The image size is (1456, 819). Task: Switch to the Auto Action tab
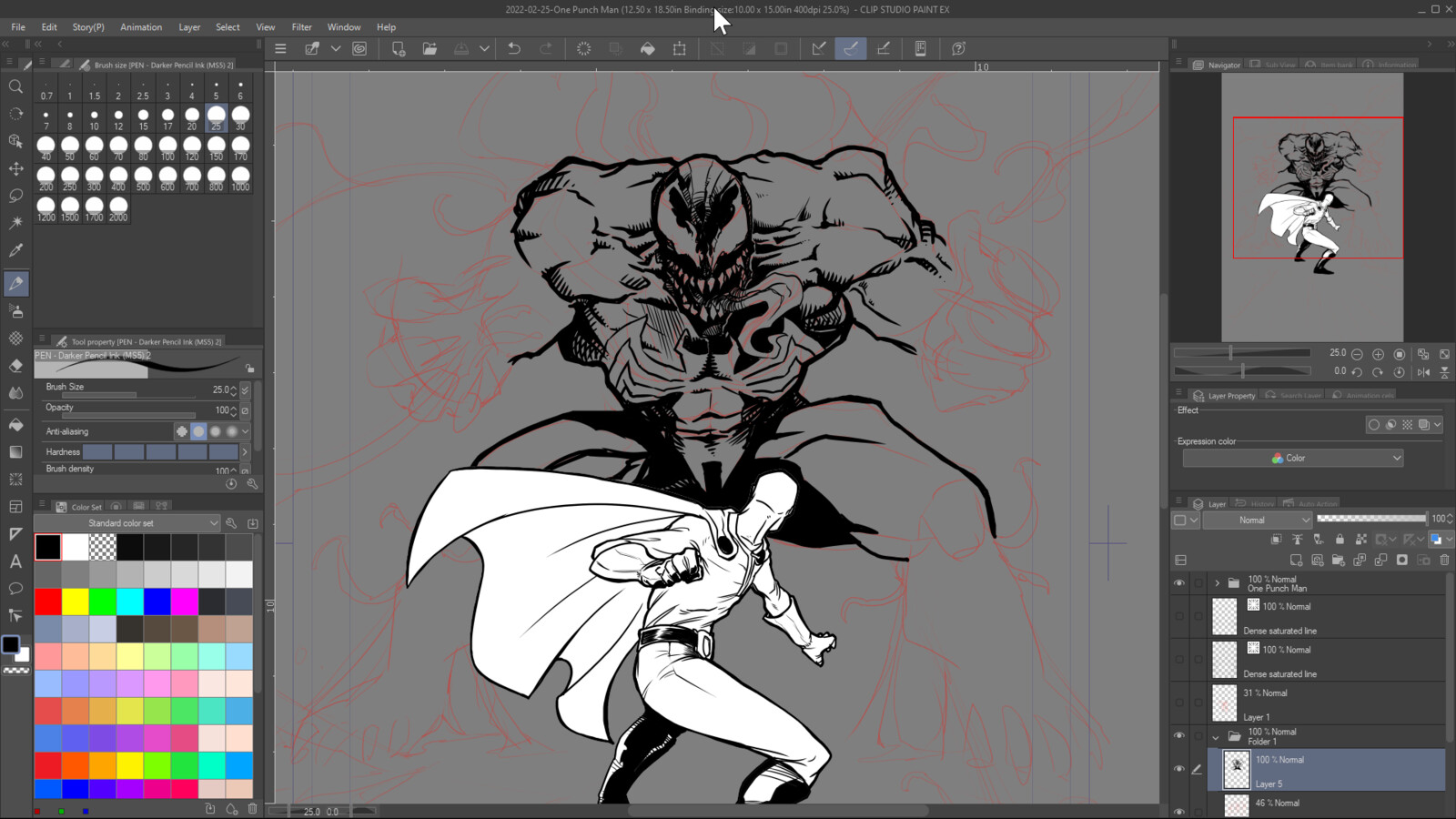(x=1310, y=503)
